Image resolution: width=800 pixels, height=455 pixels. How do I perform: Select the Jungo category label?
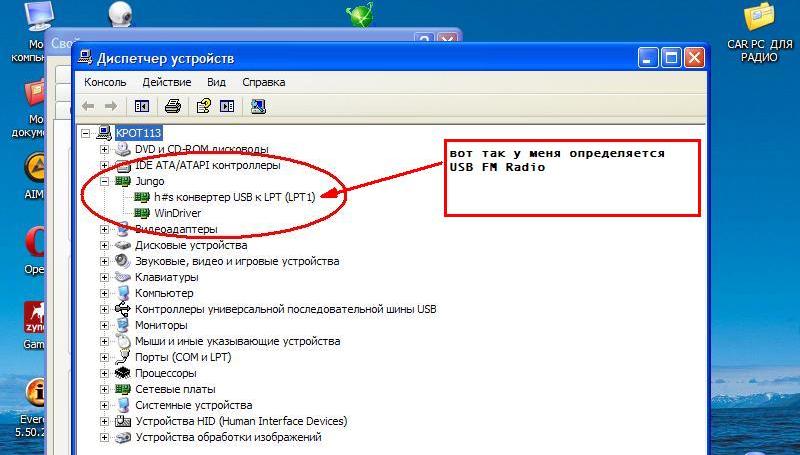click(149, 181)
